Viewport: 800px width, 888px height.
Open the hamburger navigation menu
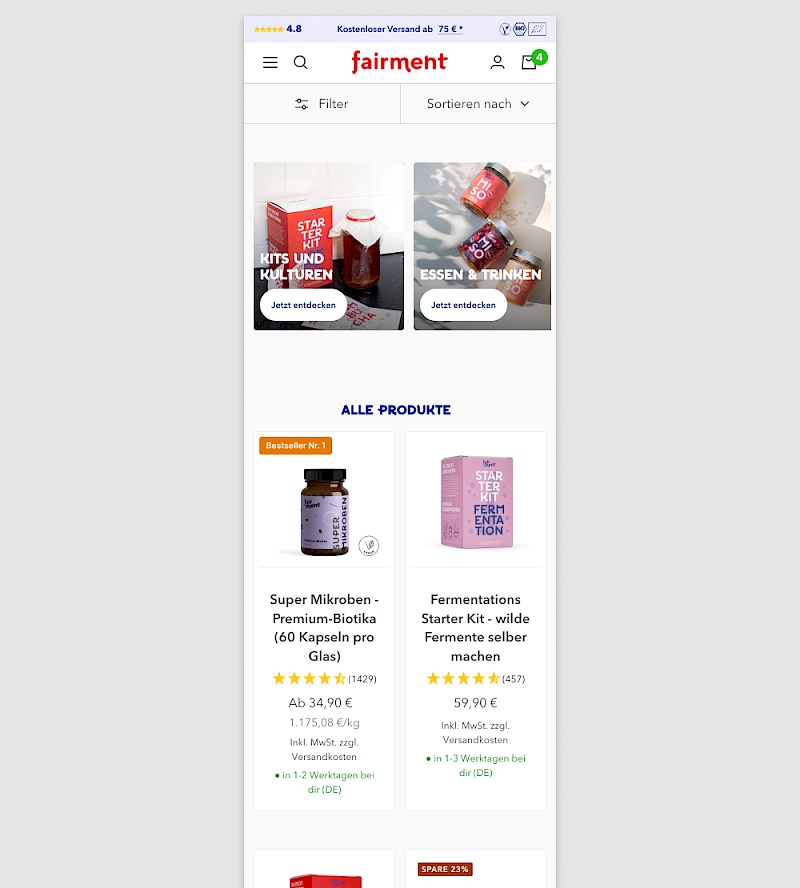[x=270, y=62]
